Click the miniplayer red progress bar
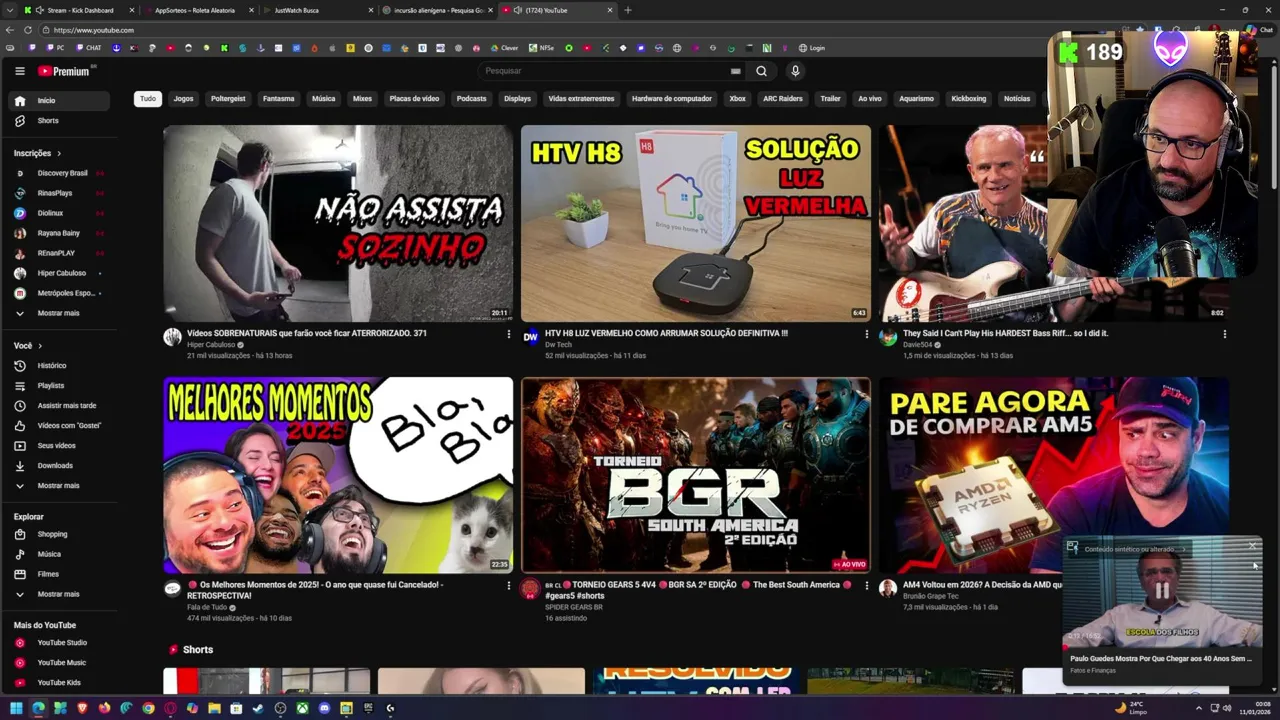Image resolution: width=1280 pixels, height=720 pixels. click(x=1162, y=647)
